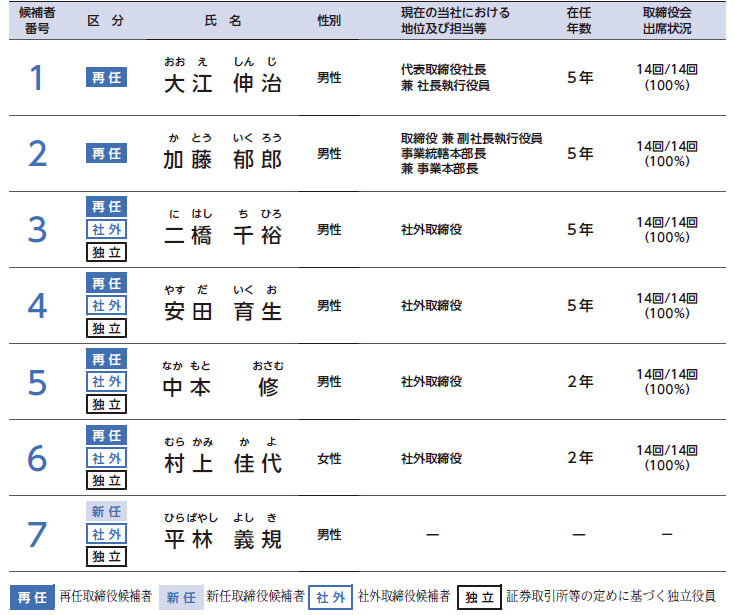Viewport: 734px width, 615px height.
Task: Open the name 大江 伸治
Action: pos(222,83)
